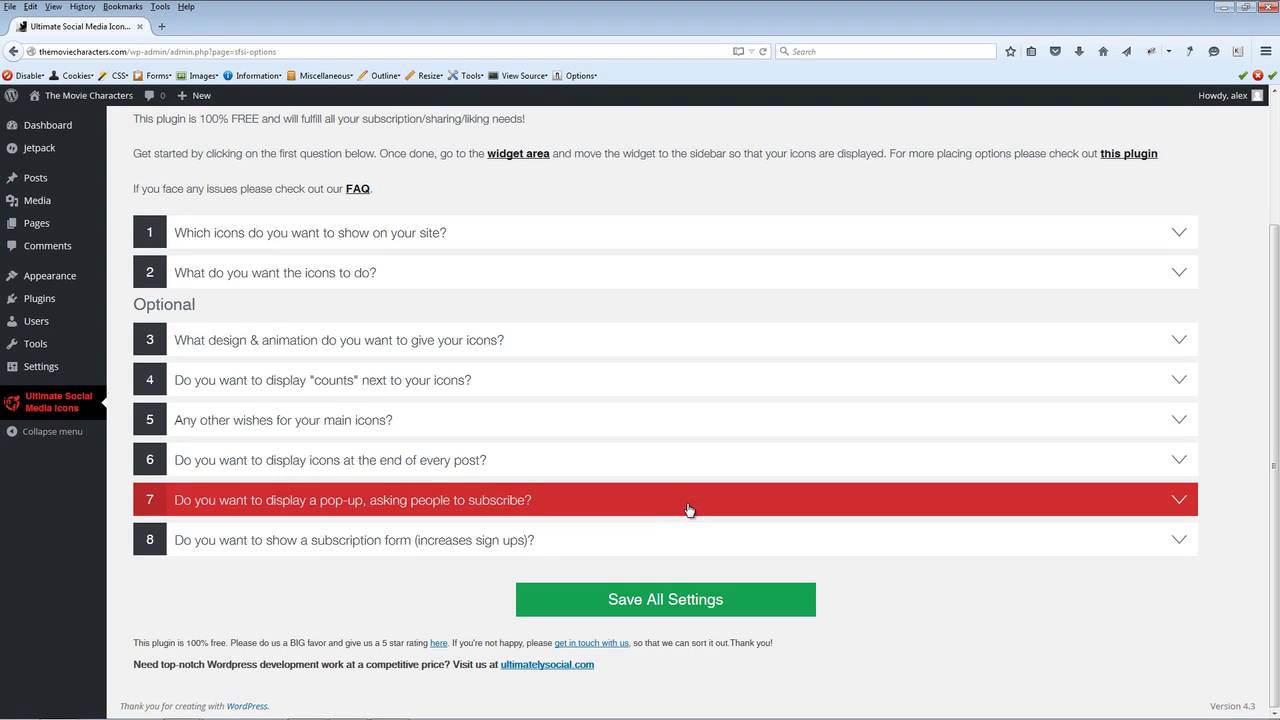Click the 'get in touch with us' link
Screen dimensions: 1280x720
click(x=592, y=643)
